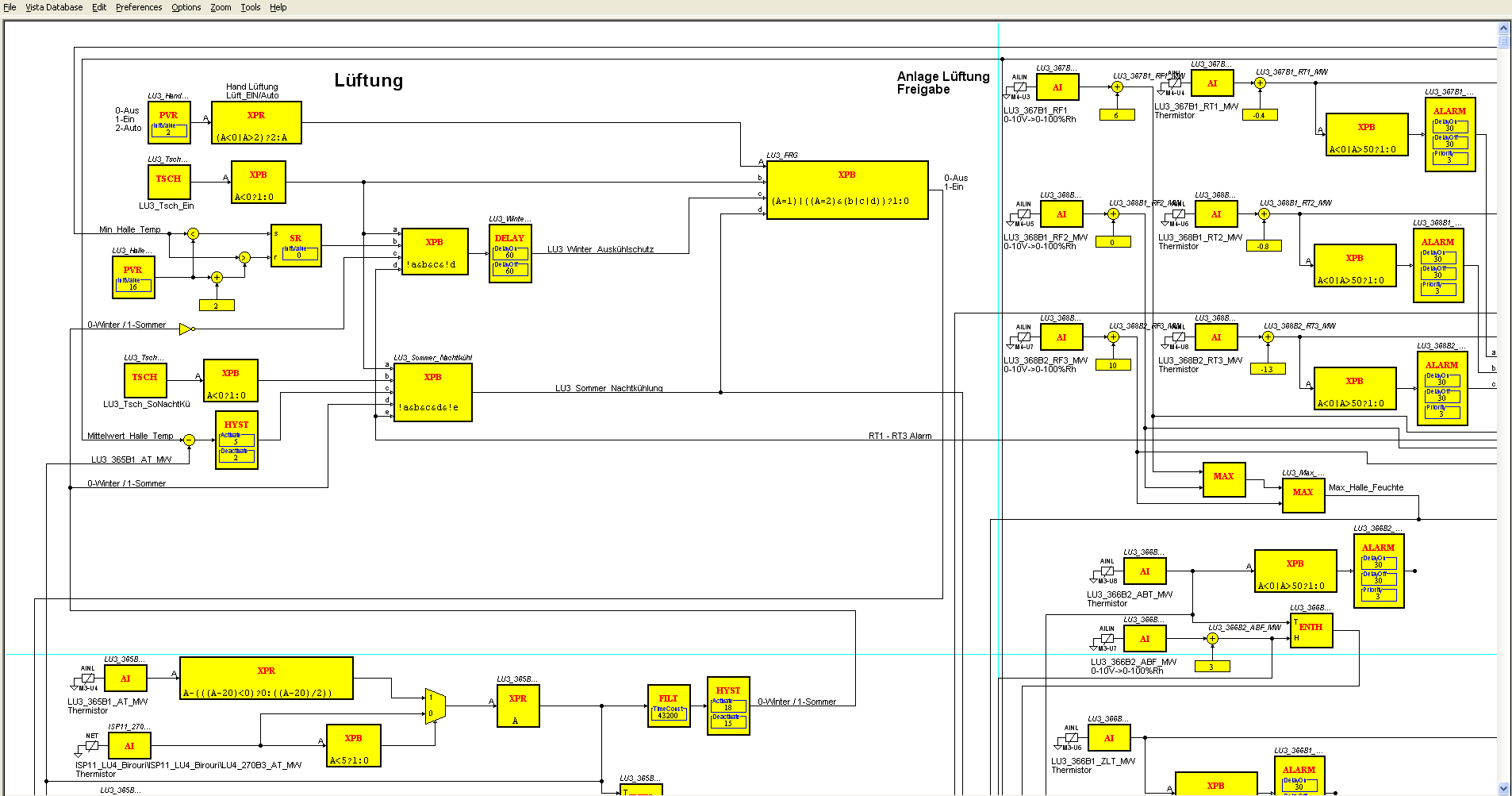The width and height of the screenshot is (1512, 796).
Task: Click the scroll up arrow of vertical scrollbar
Action: click(1503, 28)
